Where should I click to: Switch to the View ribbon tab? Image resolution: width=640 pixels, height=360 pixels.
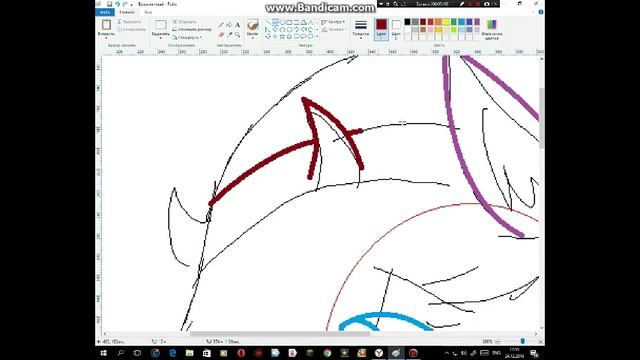(148, 12)
